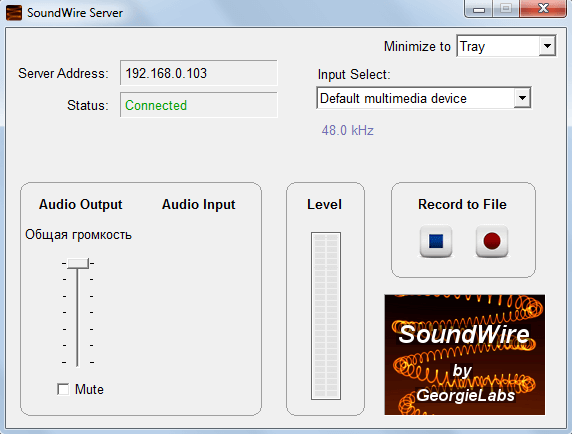This screenshot has height=434, width=572.
Task: Click the 48.0 kHz sample rate text
Action: [x=347, y=130]
